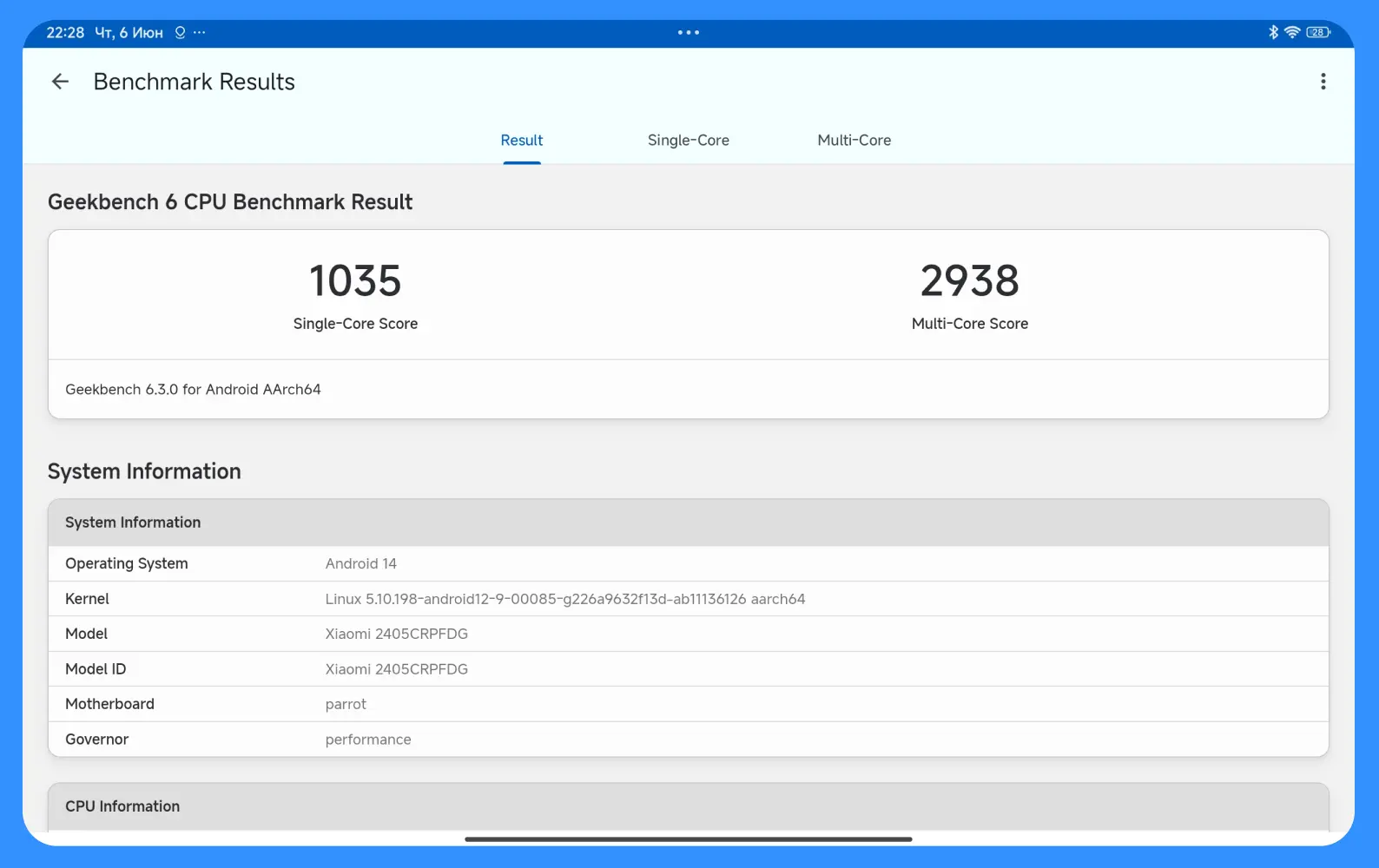Tap the Motherboard row label

coord(109,704)
